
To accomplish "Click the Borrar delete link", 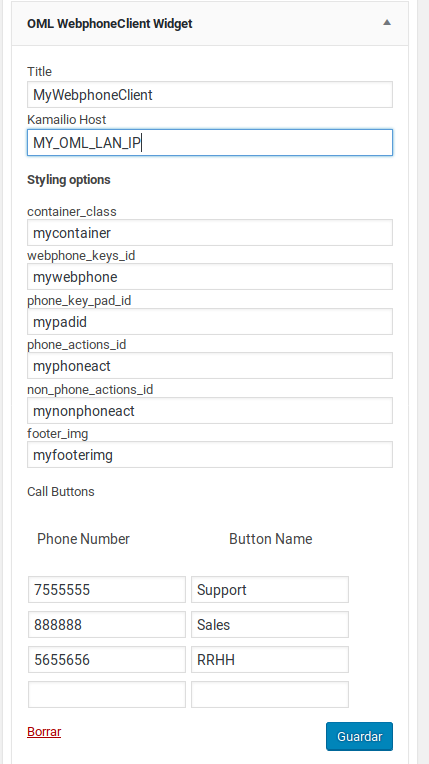I will [x=44, y=731].
